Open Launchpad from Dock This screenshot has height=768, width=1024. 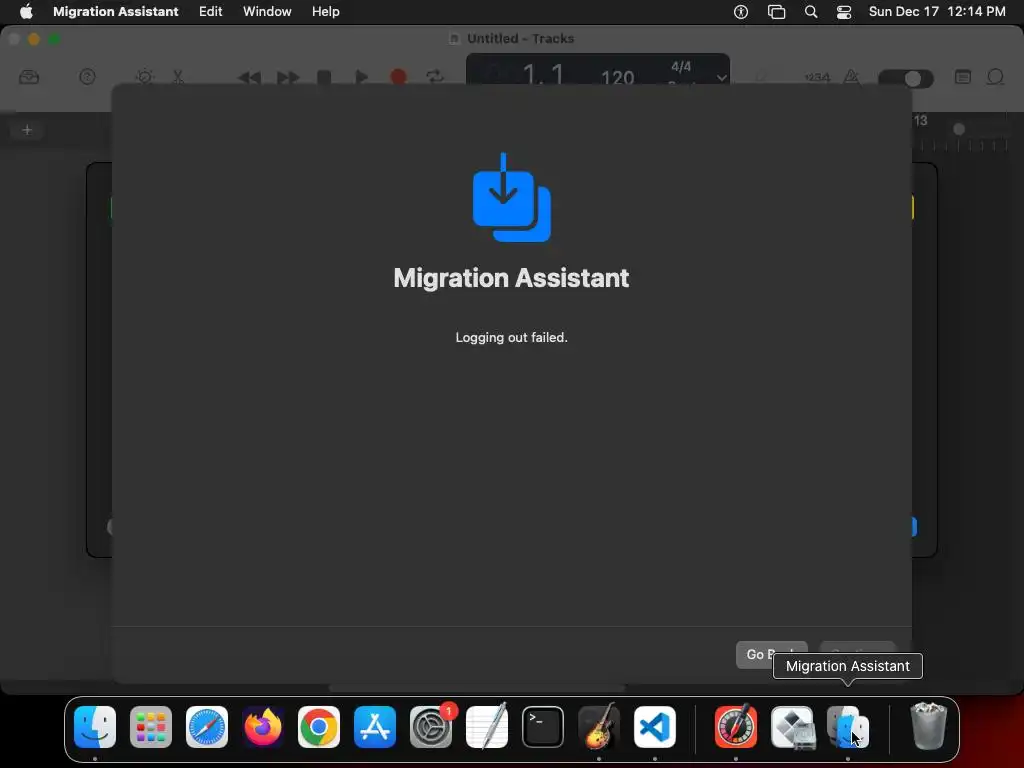(151, 727)
